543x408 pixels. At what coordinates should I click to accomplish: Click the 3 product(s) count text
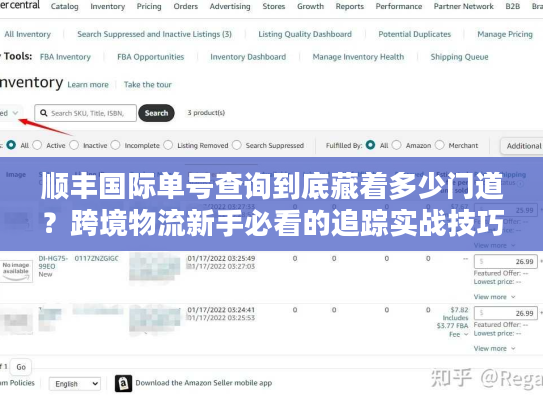pyautogui.click(x=206, y=113)
